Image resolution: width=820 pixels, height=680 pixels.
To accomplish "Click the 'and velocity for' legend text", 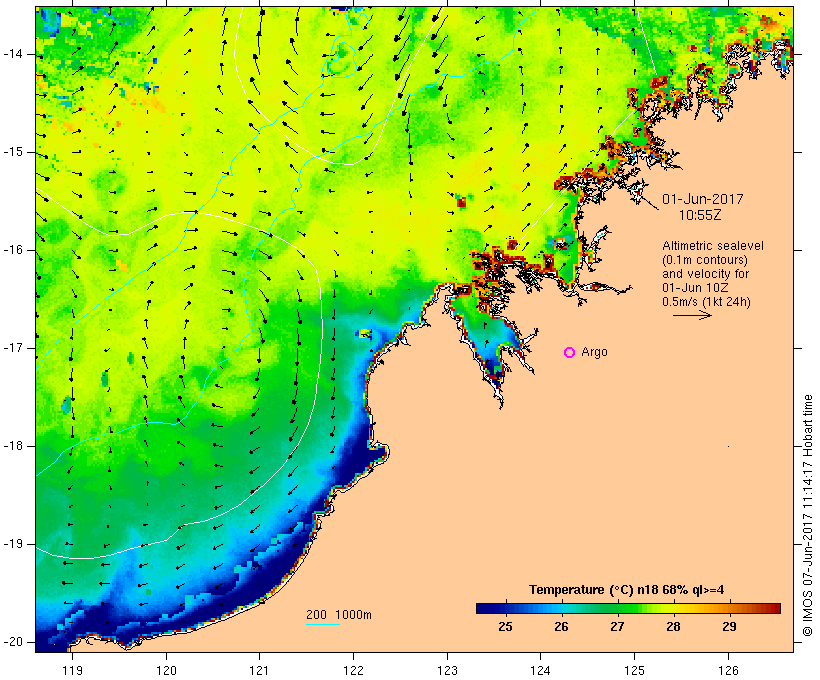I will 705,274.
